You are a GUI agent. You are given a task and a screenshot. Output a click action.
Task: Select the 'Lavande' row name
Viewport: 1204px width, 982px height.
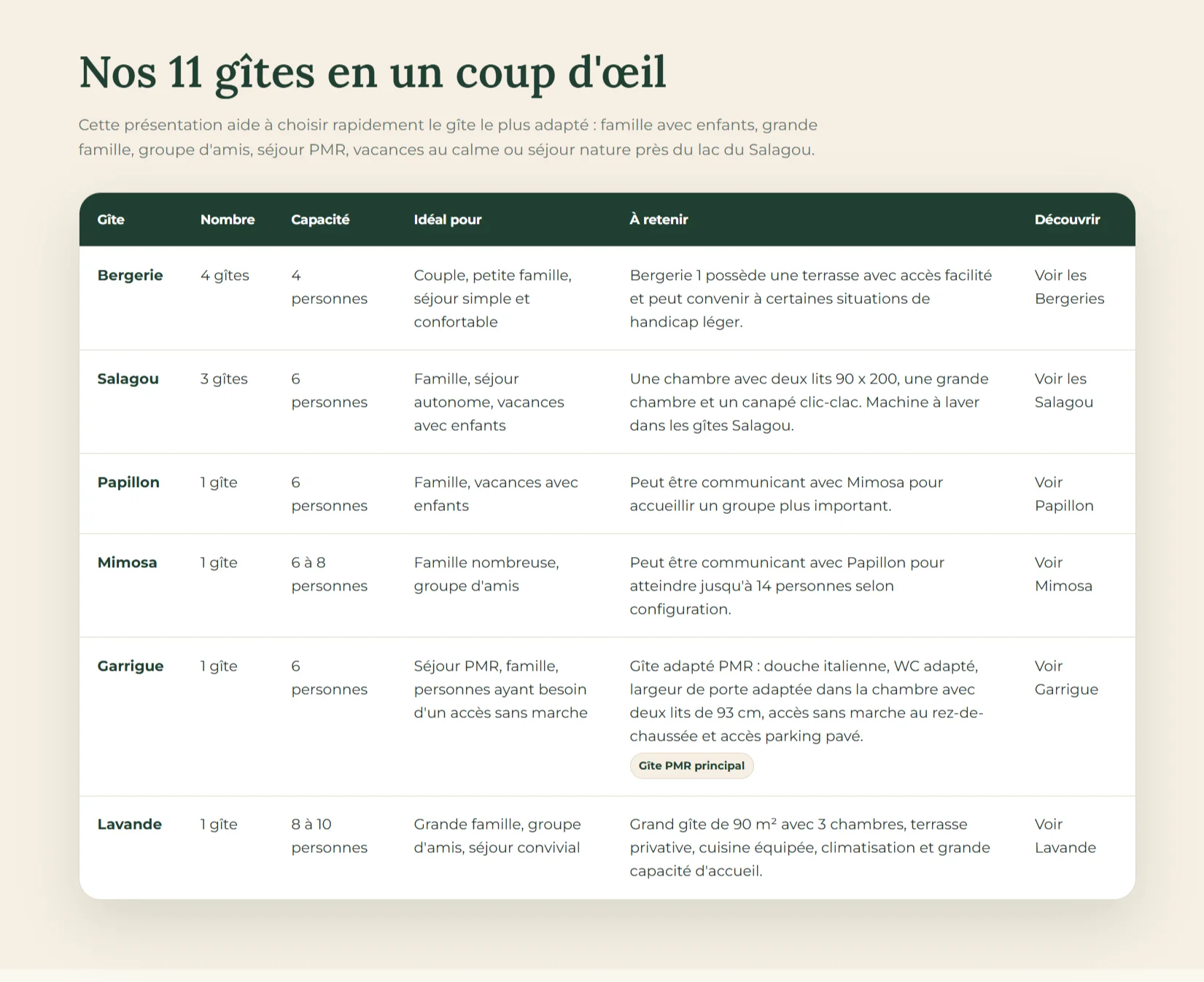pyautogui.click(x=129, y=824)
